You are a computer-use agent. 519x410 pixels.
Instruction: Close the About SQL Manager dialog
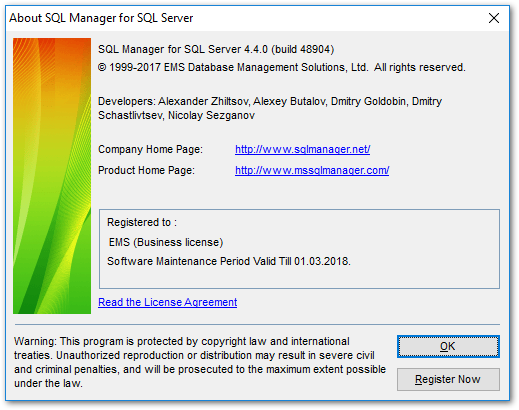(x=494, y=18)
